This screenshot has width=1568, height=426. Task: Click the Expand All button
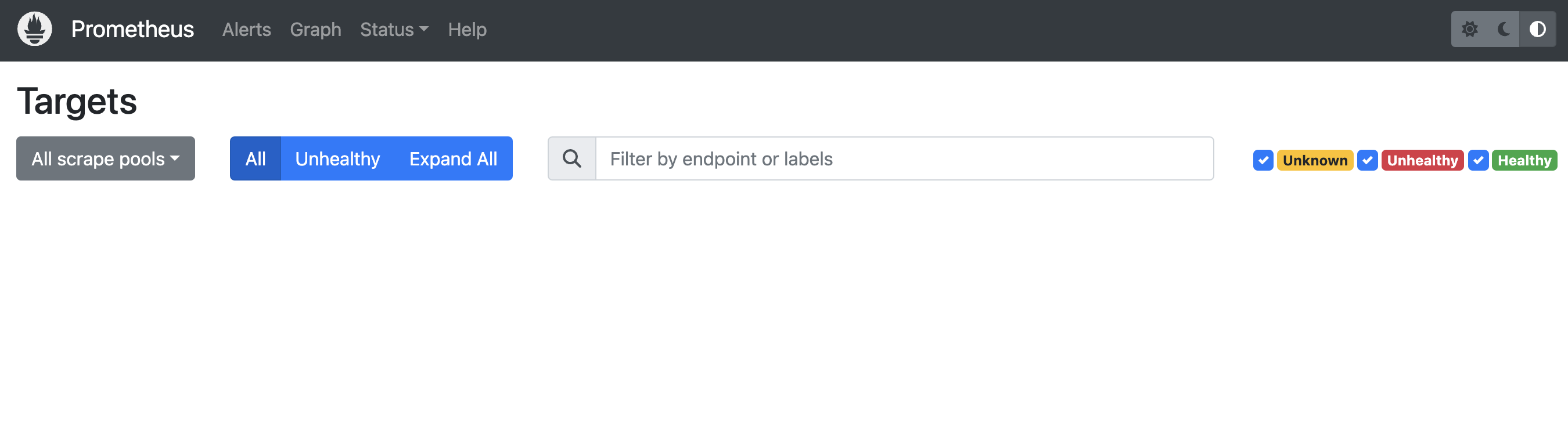pyautogui.click(x=453, y=158)
